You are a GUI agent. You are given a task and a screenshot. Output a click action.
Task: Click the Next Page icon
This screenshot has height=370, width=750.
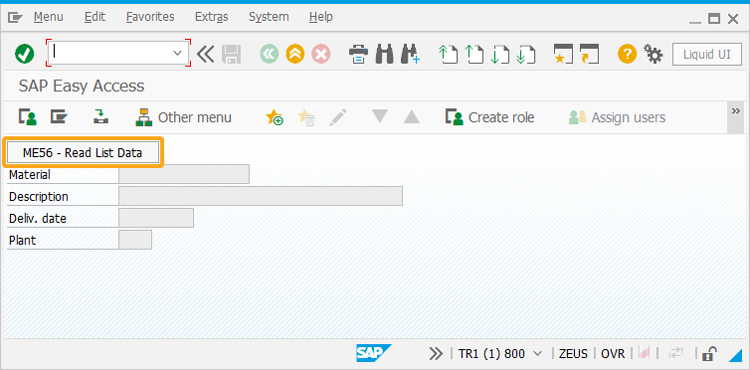pos(500,54)
